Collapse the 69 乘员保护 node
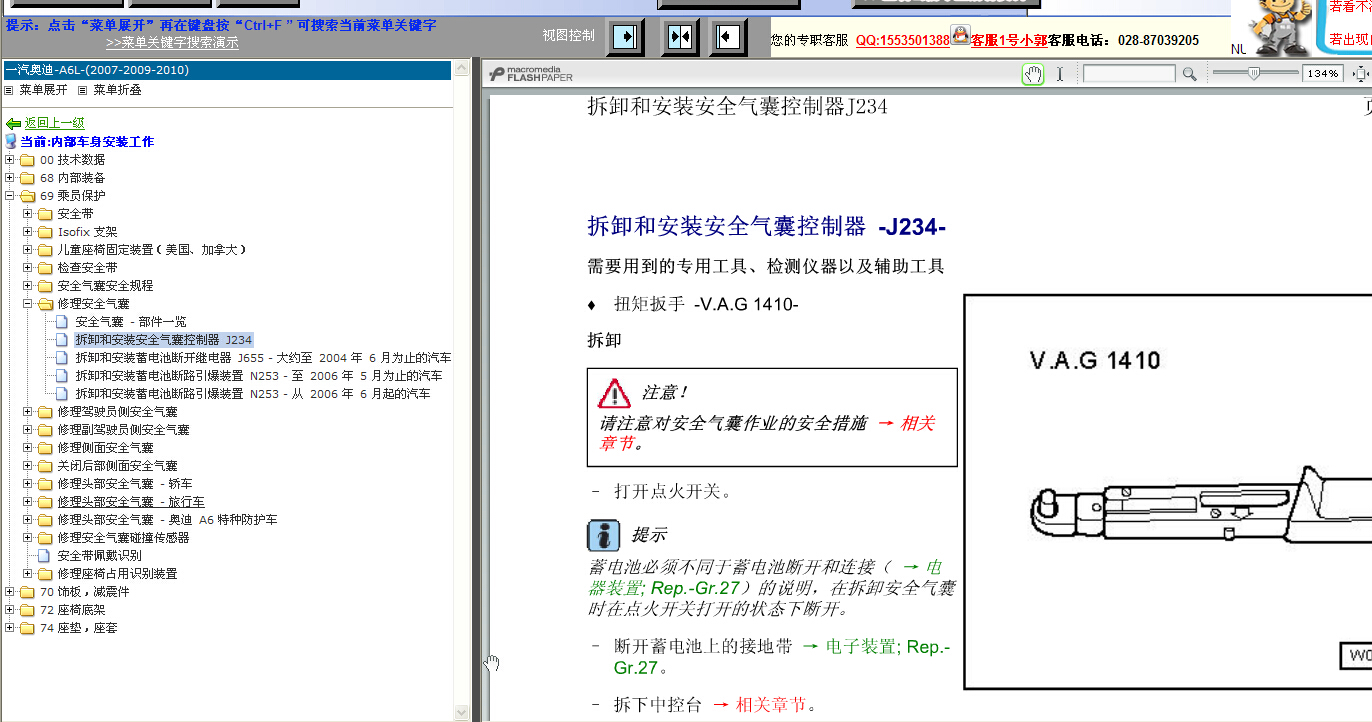The image size is (1372, 722). [x=10, y=196]
